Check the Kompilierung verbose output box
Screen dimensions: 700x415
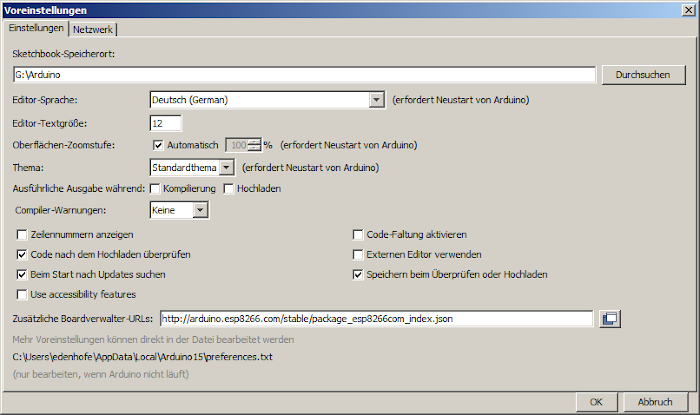155,188
